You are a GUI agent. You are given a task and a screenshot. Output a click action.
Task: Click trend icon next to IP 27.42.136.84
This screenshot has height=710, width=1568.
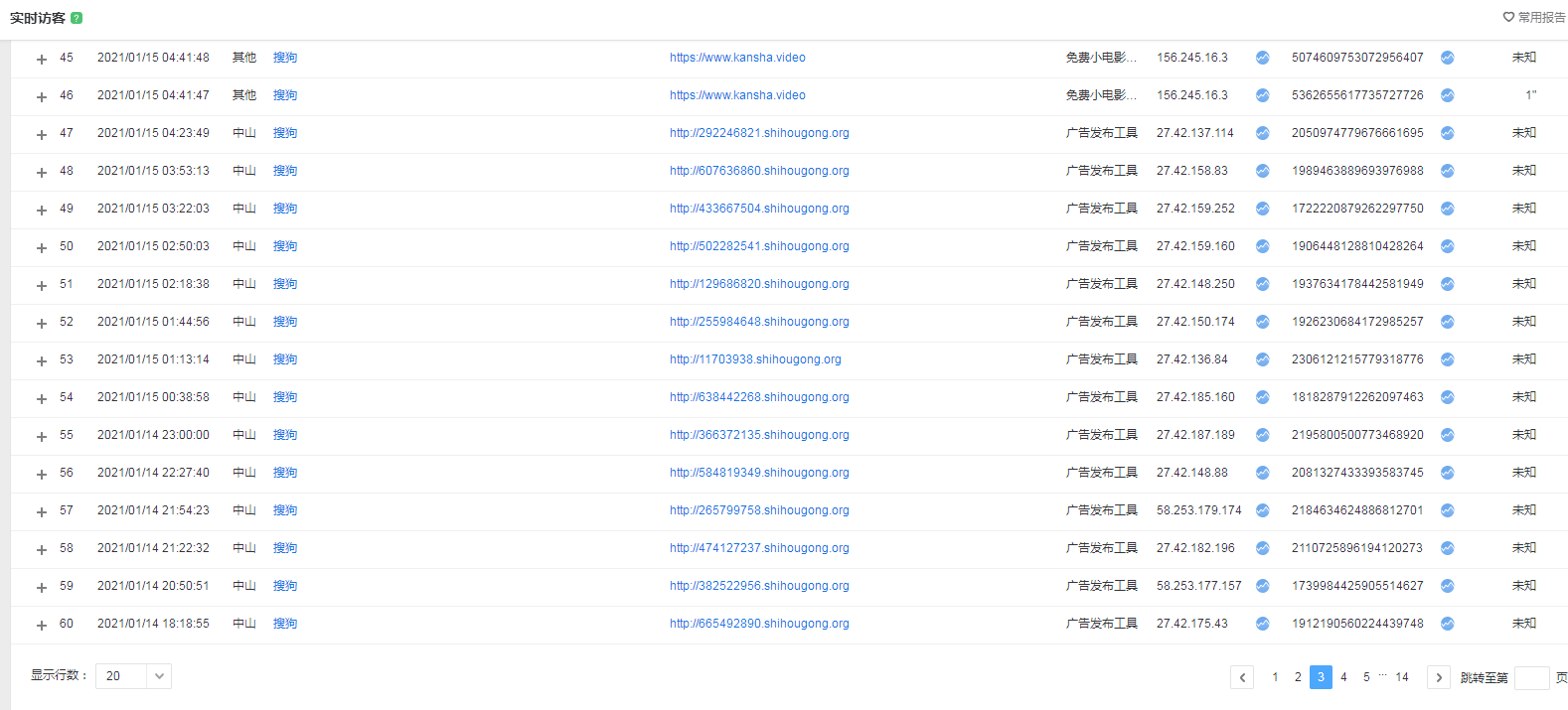[x=1262, y=359]
